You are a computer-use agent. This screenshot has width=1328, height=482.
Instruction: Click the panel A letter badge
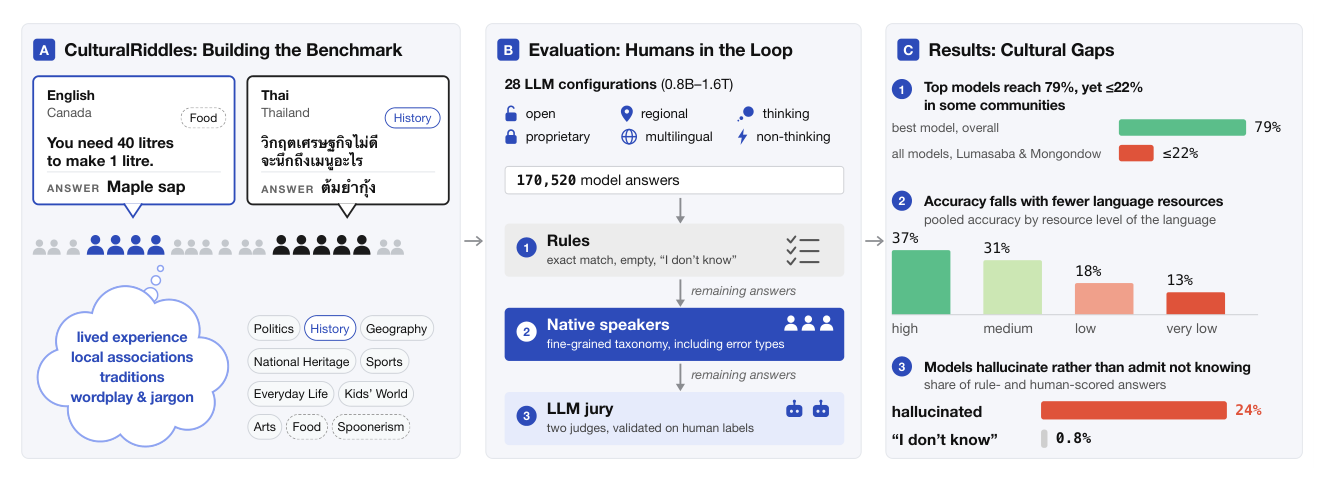tap(43, 49)
